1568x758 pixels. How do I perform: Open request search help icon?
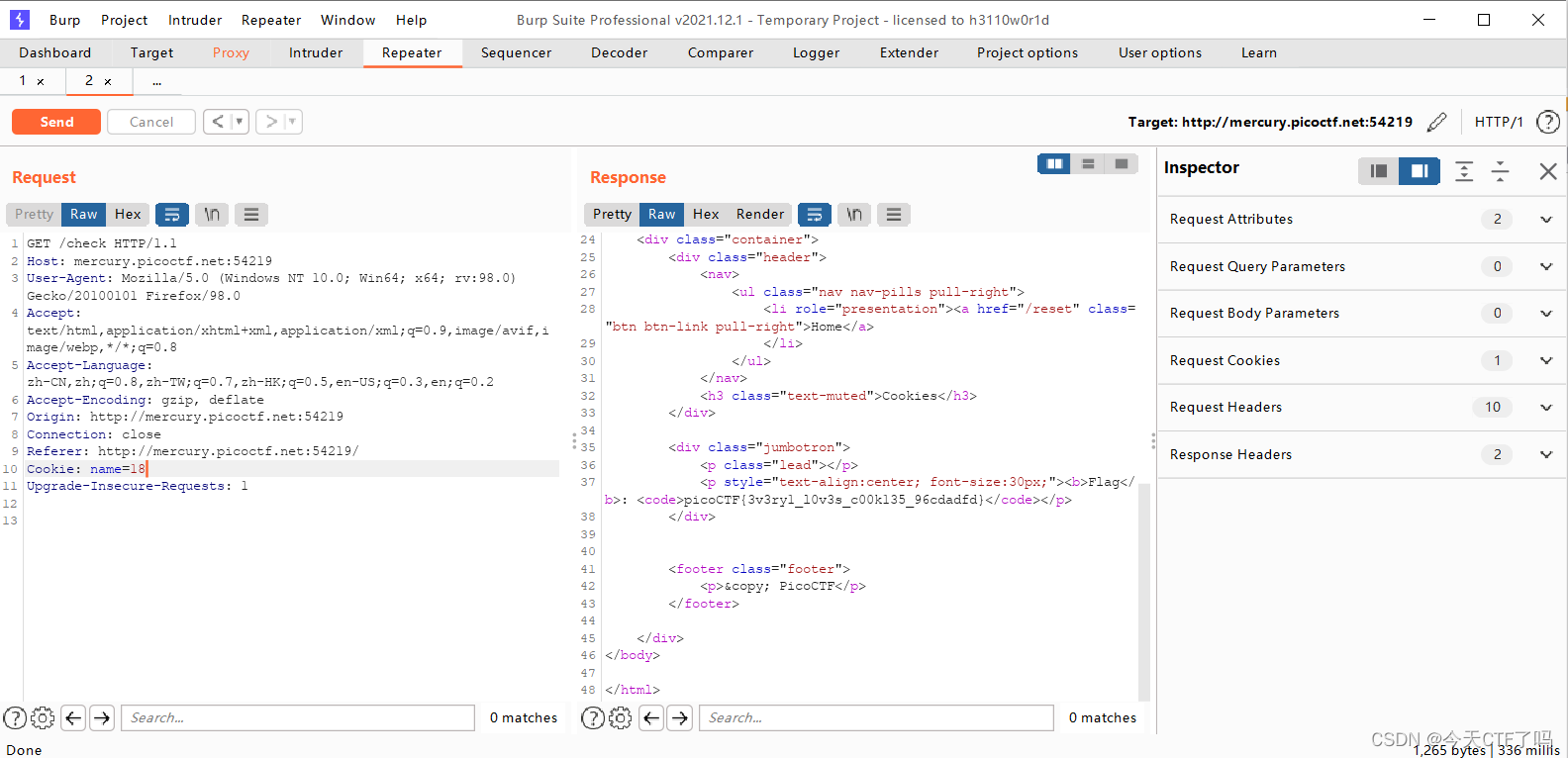(15, 717)
